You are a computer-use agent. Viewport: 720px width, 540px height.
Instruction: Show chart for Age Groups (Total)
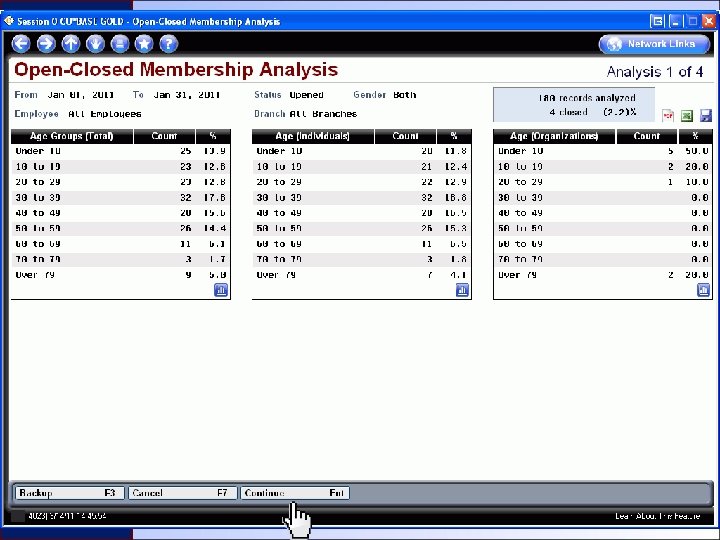221,290
